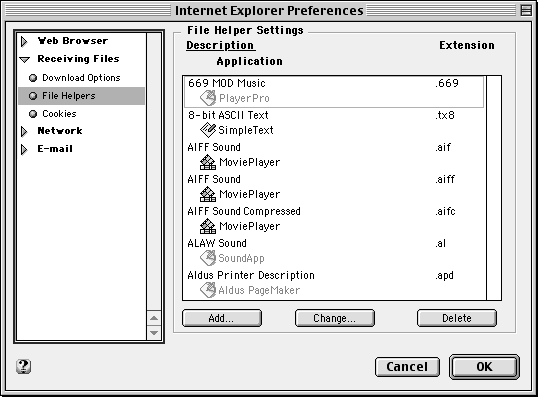538x397 pixels.
Task: Expand the E-mail disclosure triangle
Action: [x=24, y=150]
